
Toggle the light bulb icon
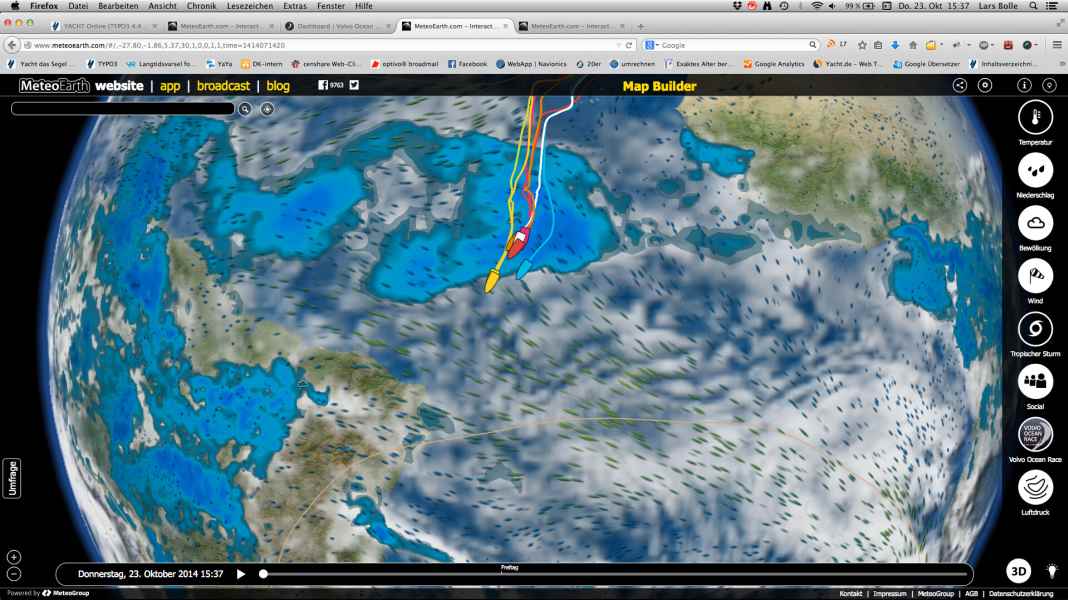(x=1052, y=571)
